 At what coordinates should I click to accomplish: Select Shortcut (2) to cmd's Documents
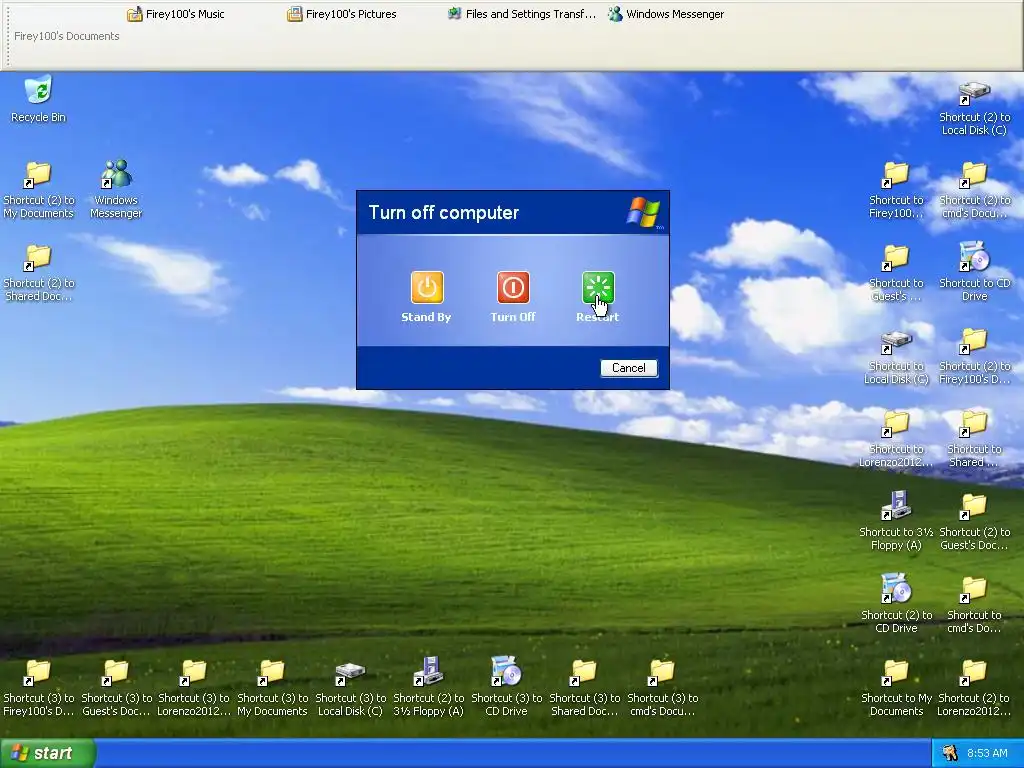[x=974, y=189]
